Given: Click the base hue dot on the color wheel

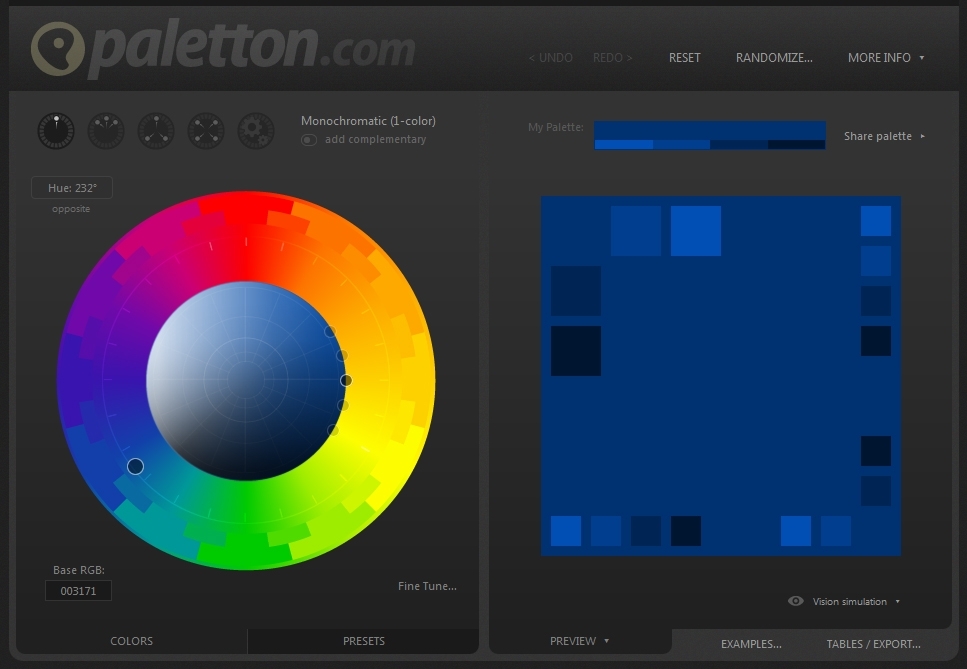Looking at the screenshot, I should point(136,466).
